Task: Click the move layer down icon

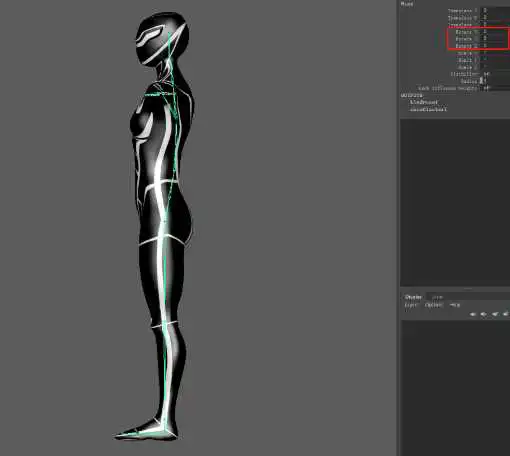Action: [x=483, y=314]
